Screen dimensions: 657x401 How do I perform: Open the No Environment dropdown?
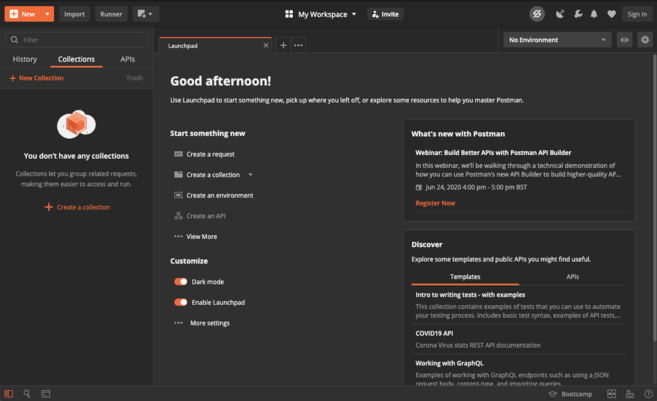557,40
